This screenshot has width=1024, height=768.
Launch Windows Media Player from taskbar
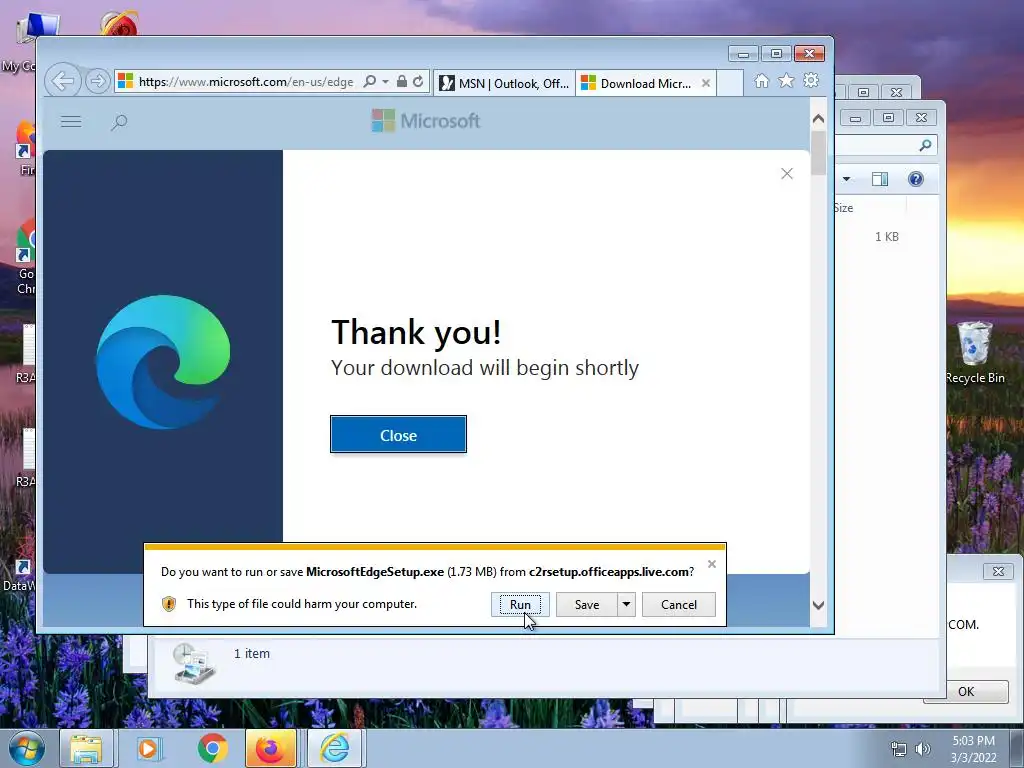coord(149,748)
